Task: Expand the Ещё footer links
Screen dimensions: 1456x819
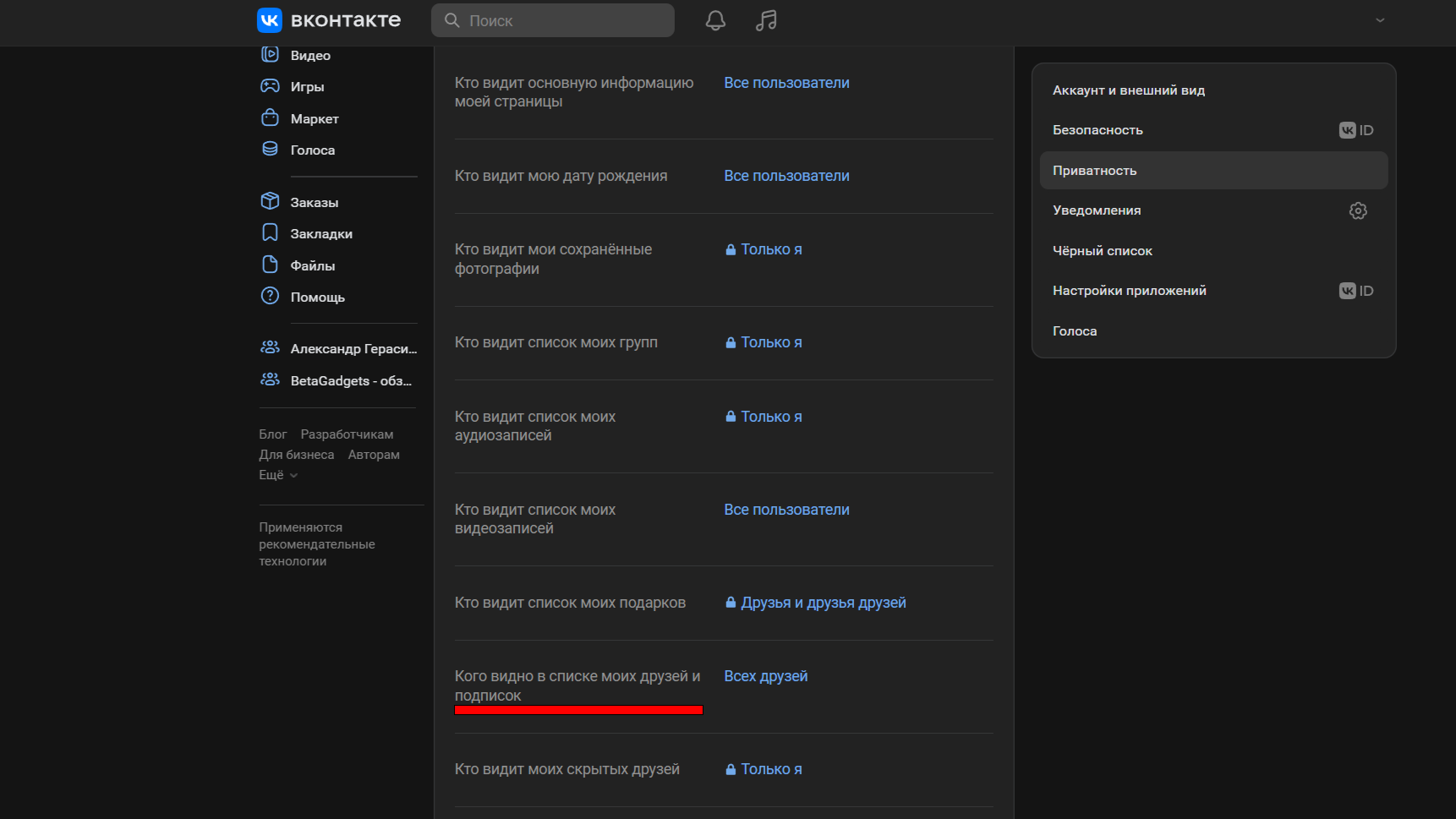Action: tap(278, 475)
